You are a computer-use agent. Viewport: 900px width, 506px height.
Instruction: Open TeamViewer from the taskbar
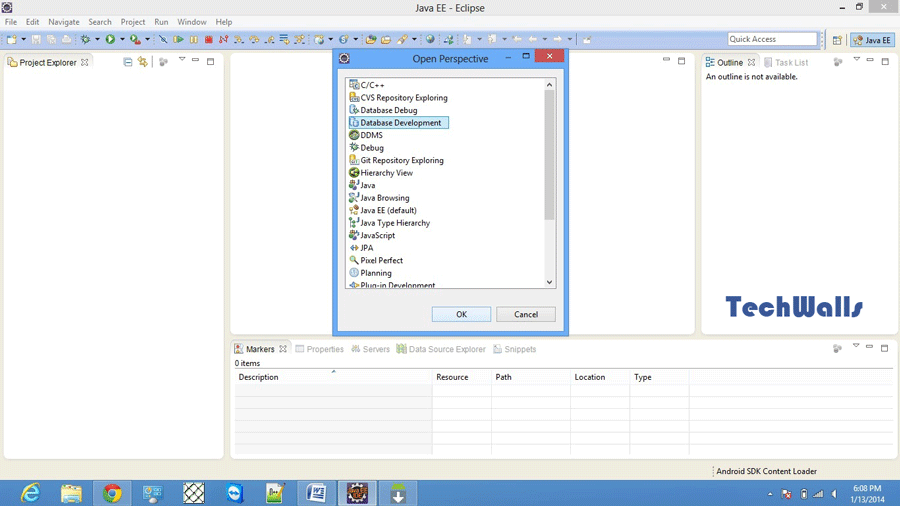(235, 493)
